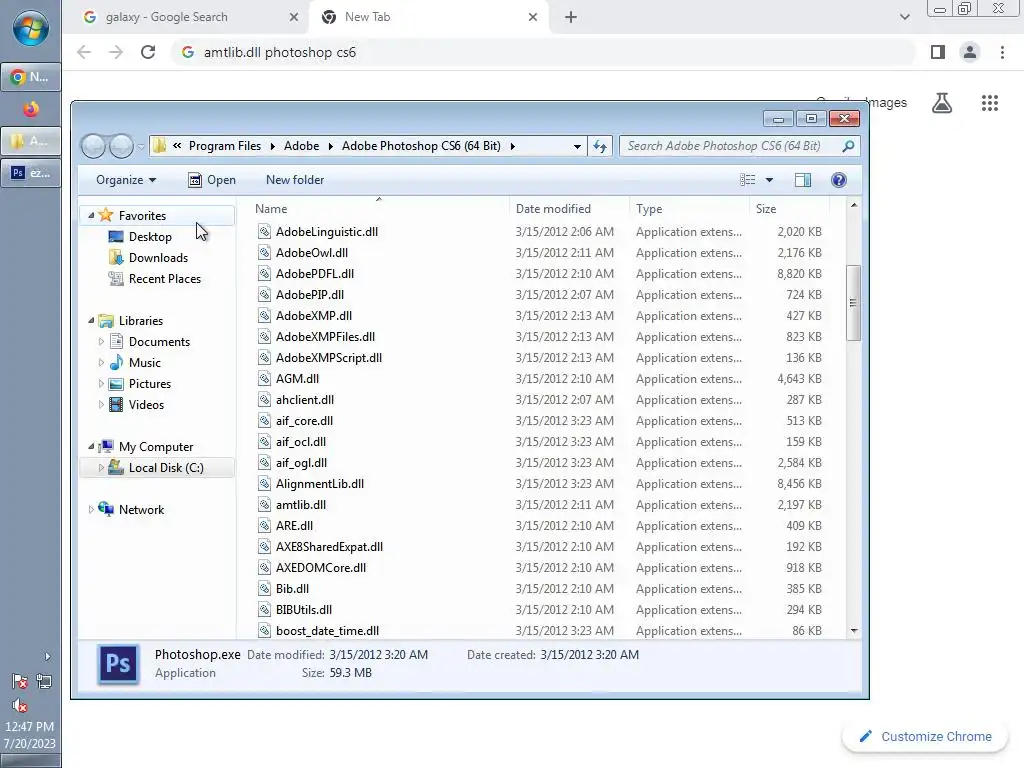The height and width of the screenshot is (768, 1024).
Task: Open Google apps grid icon
Action: 990,103
